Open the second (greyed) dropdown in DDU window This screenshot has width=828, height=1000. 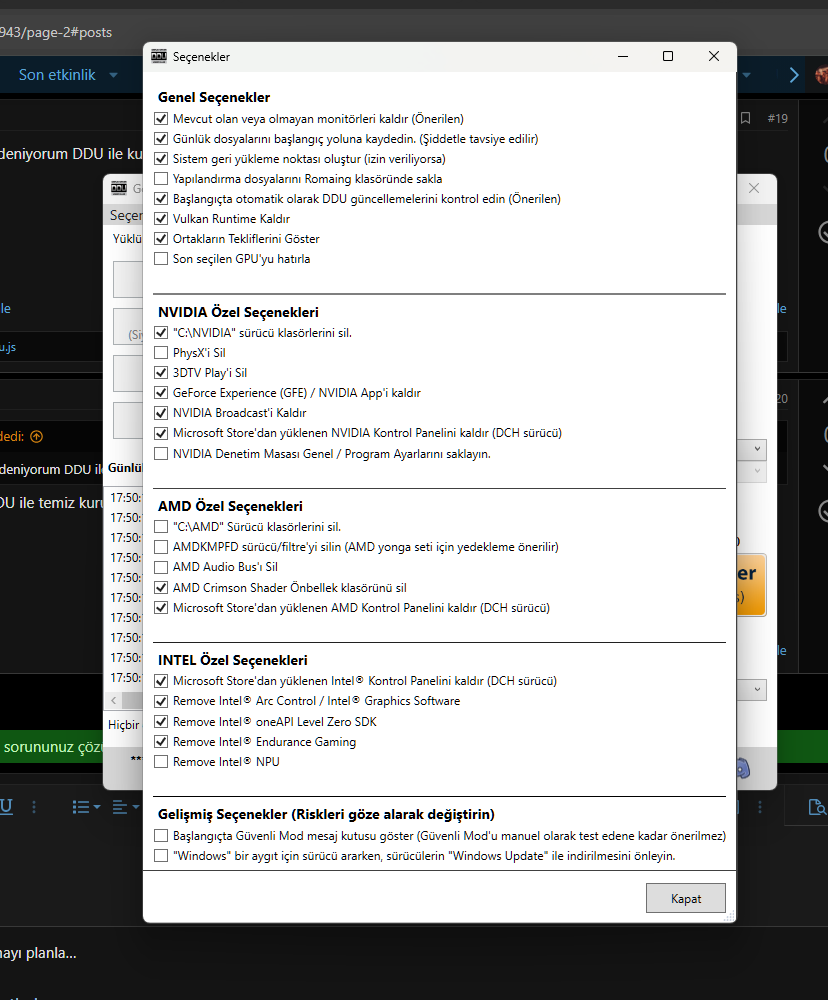coord(751,471)
